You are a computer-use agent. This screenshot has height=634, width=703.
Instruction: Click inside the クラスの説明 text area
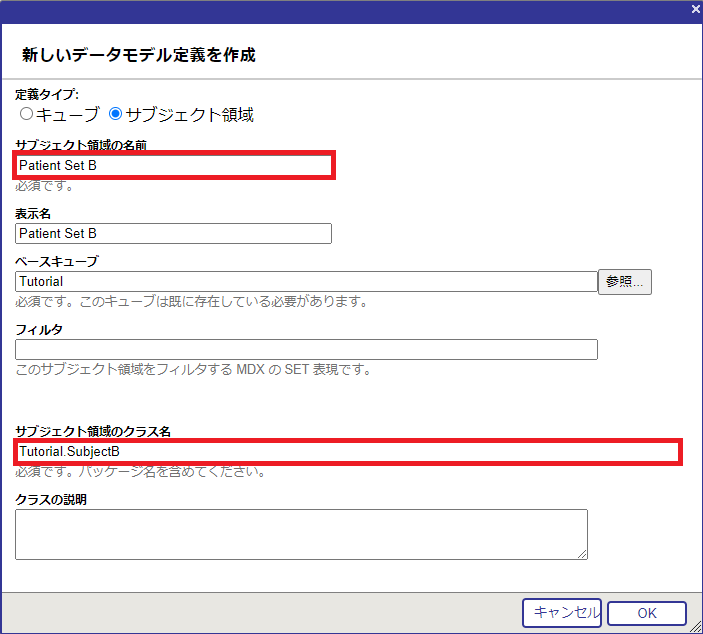300,534
